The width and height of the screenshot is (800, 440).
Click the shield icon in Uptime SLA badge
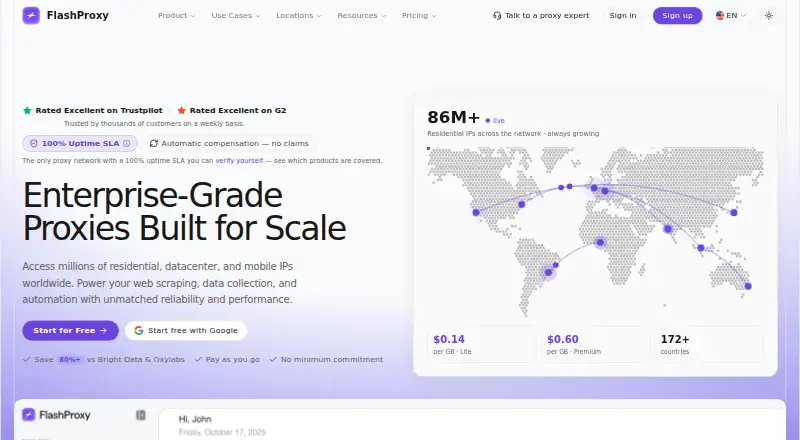pyautogui.click(x=34, y=143)
